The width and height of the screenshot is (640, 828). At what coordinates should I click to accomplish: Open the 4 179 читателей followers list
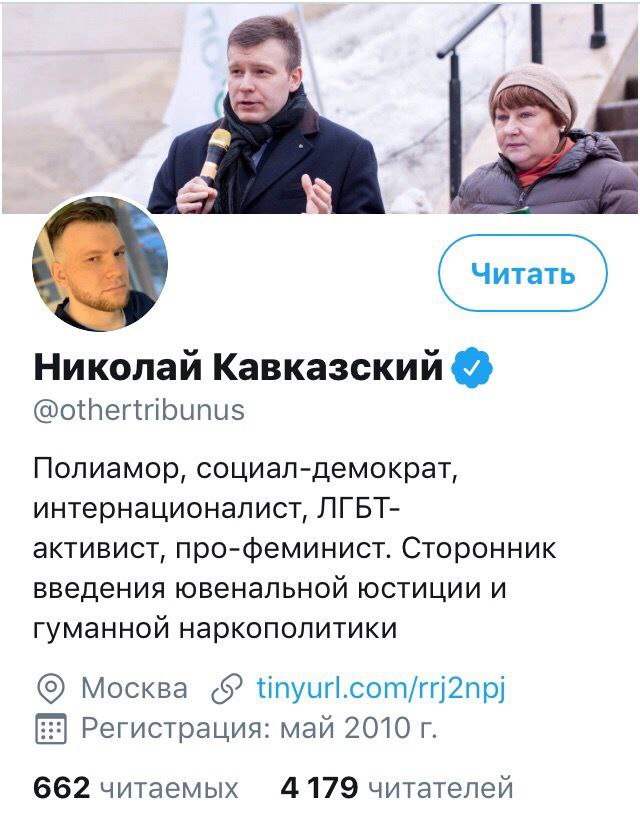click(397, 788)
